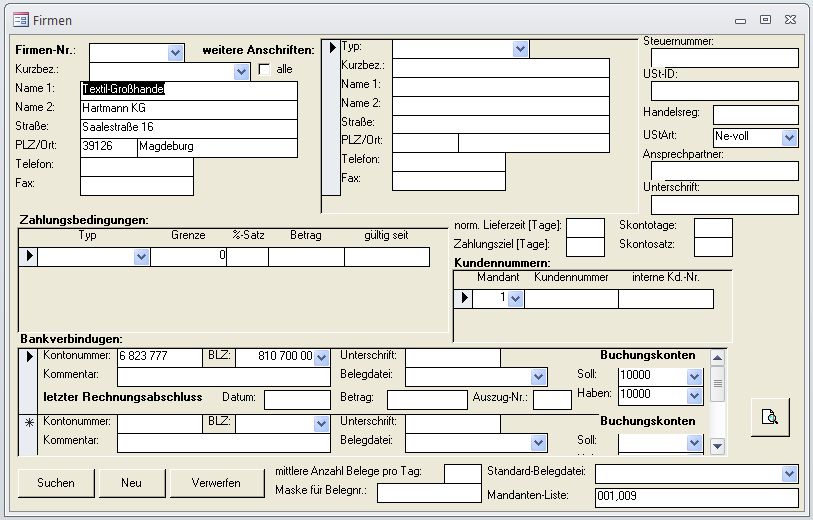Open the Kurzbez. company dropdown
Screen dimensions: 813x520
click(241, 72)
